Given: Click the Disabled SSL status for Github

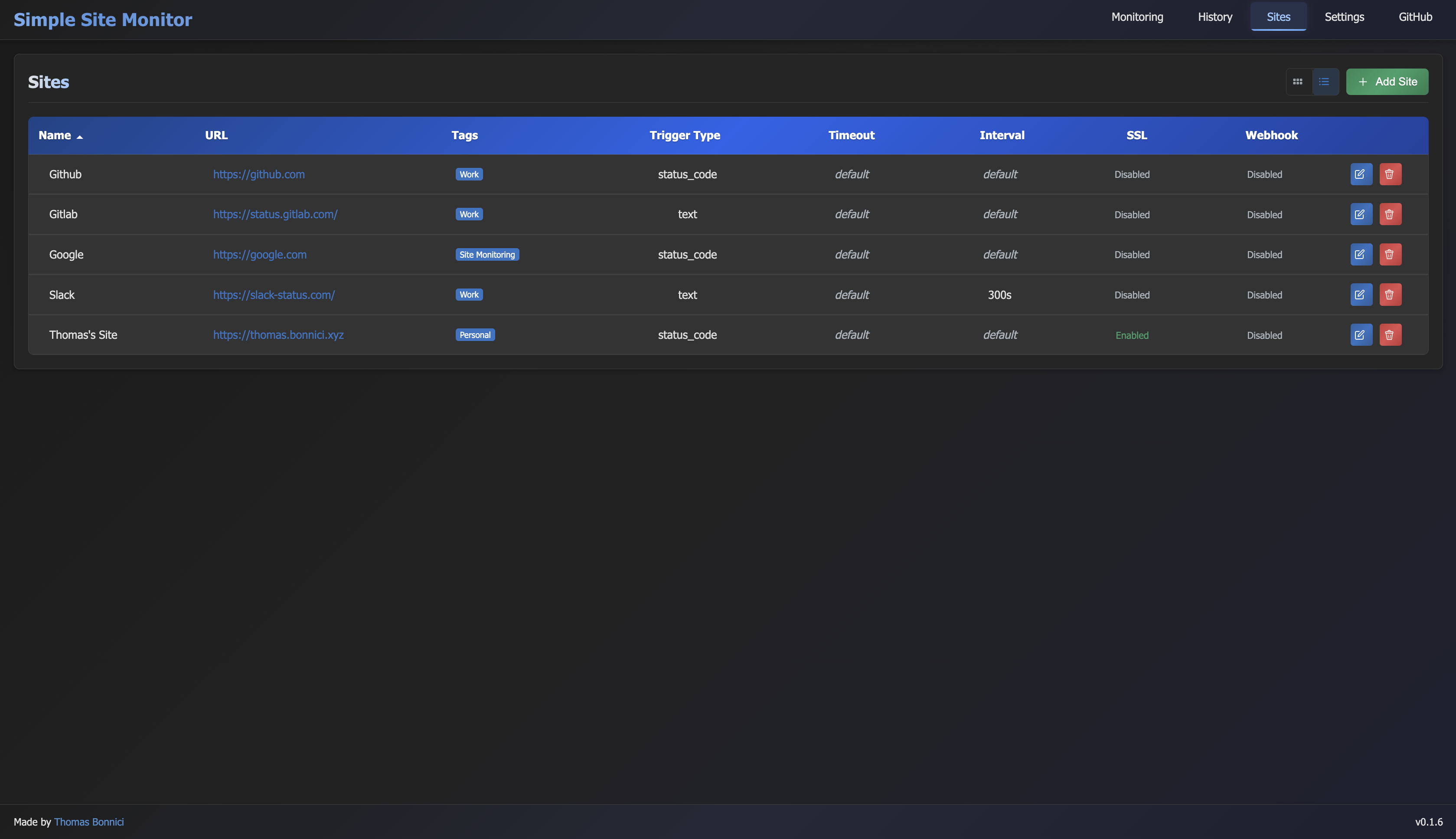Looking at the screenshot, I should (1132, 174).
